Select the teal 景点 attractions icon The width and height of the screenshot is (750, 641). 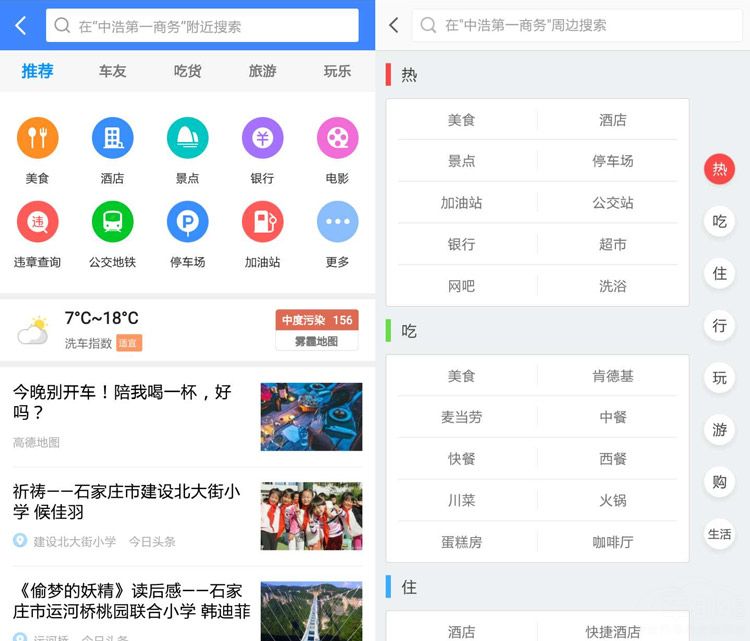tap(187, 138)
